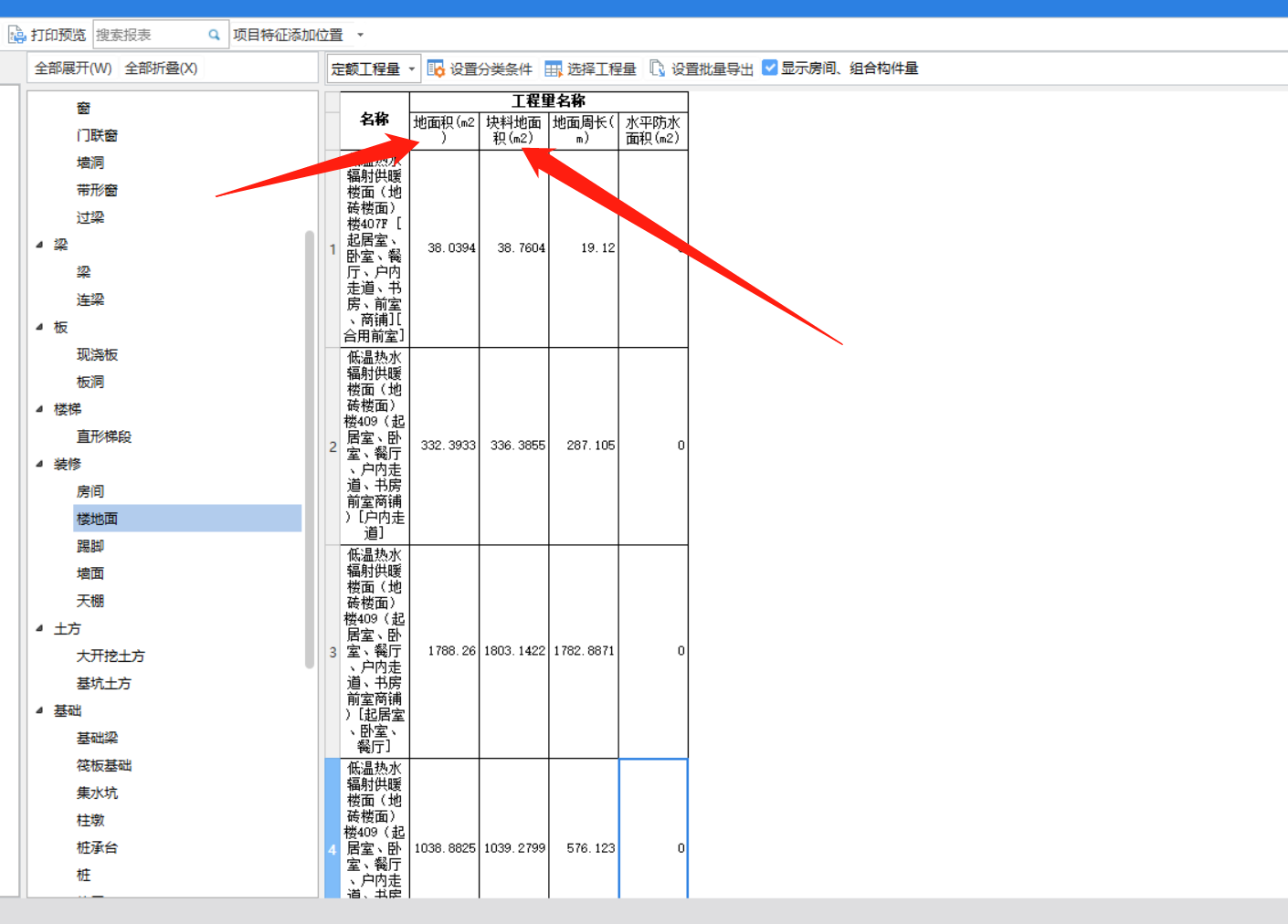1288x924 pixels.
Task: Click 选择工程量 button text
Action: point(601,68)
